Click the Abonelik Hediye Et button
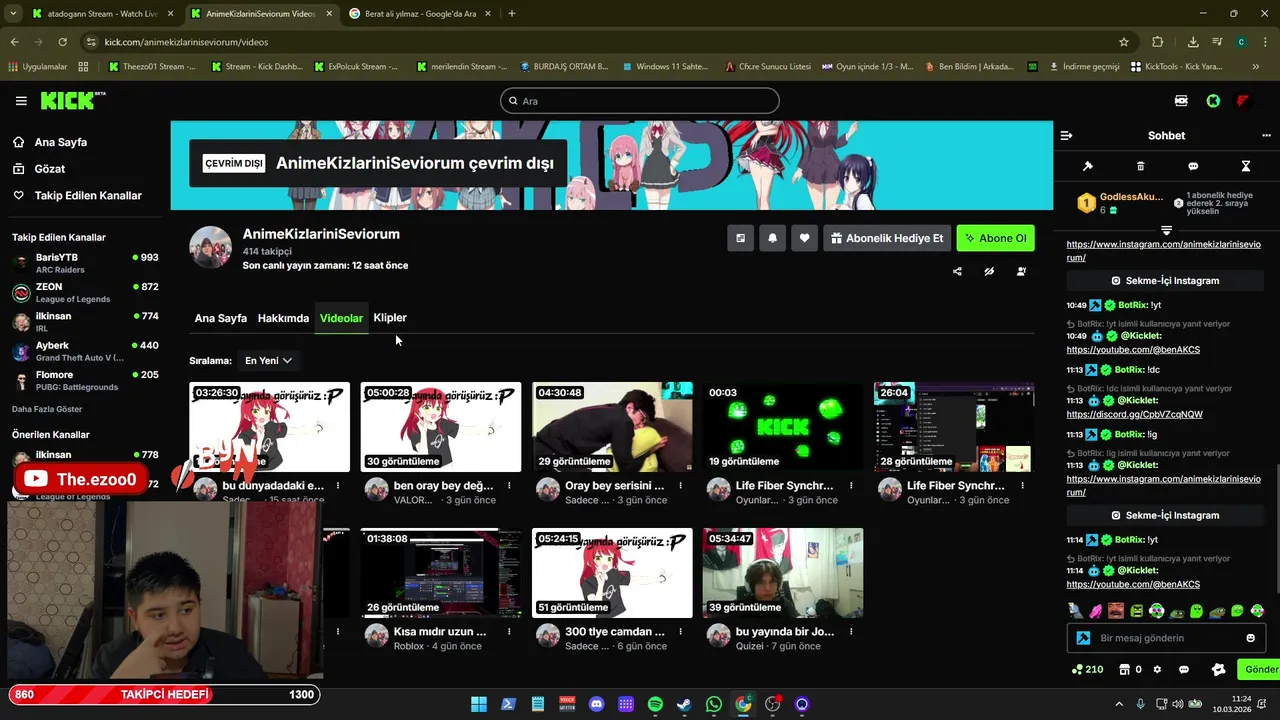 pyautogui.click(x=886, y=238)
